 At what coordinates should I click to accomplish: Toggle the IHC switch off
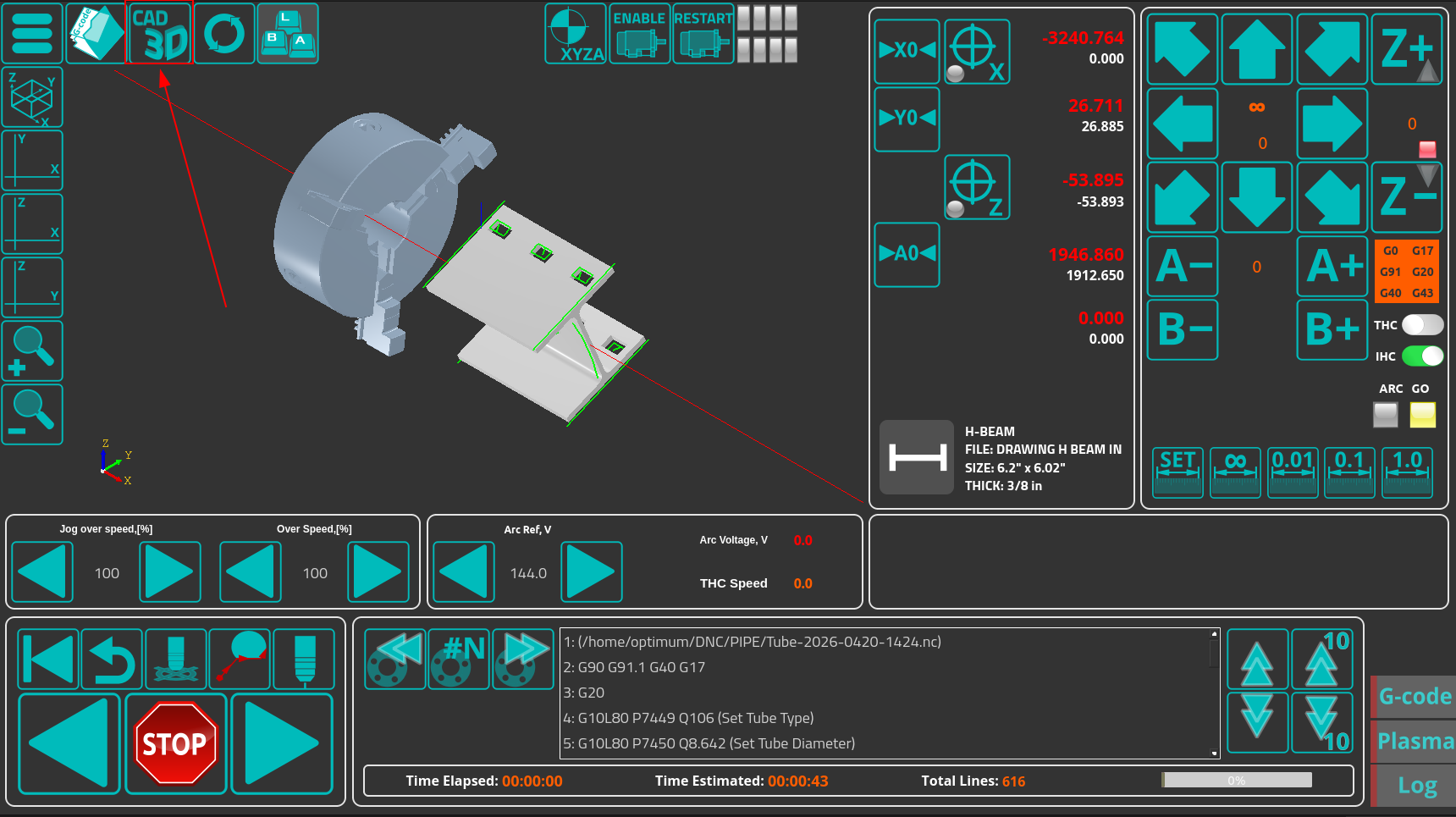(x=1422, y=356)
